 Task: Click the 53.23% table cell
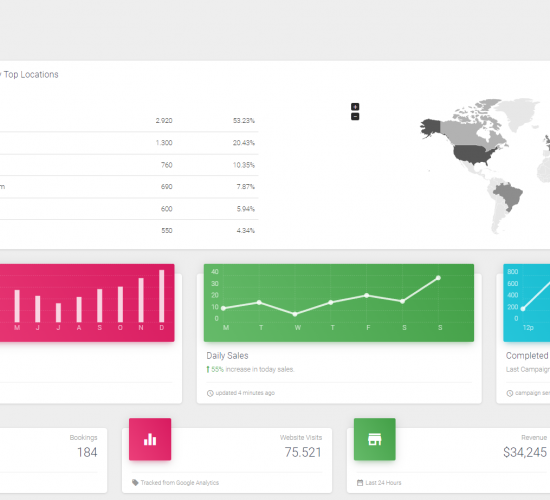pyautogui.click(x=244, y=121)
